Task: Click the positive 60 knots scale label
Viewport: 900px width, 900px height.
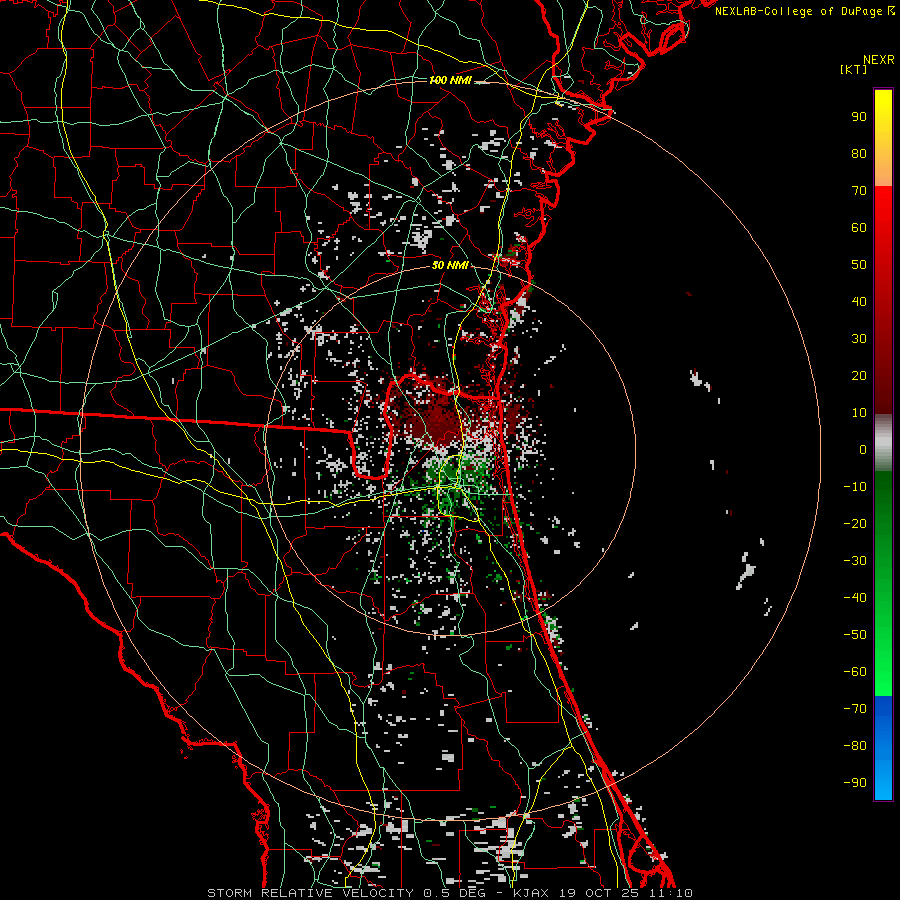Action: (x=859, y=227)
